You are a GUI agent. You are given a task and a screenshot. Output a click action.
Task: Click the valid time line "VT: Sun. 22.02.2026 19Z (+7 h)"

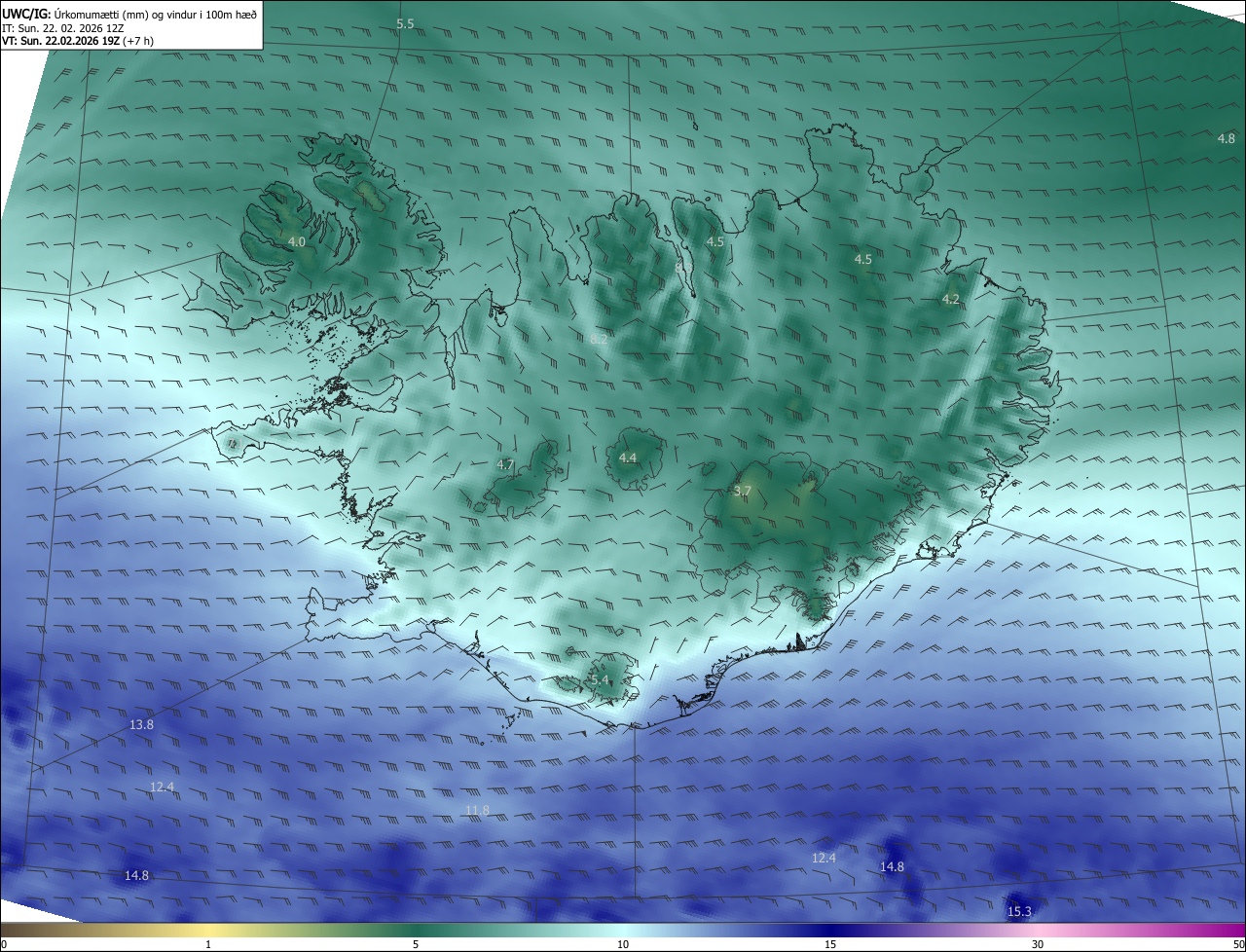point(78,41)
